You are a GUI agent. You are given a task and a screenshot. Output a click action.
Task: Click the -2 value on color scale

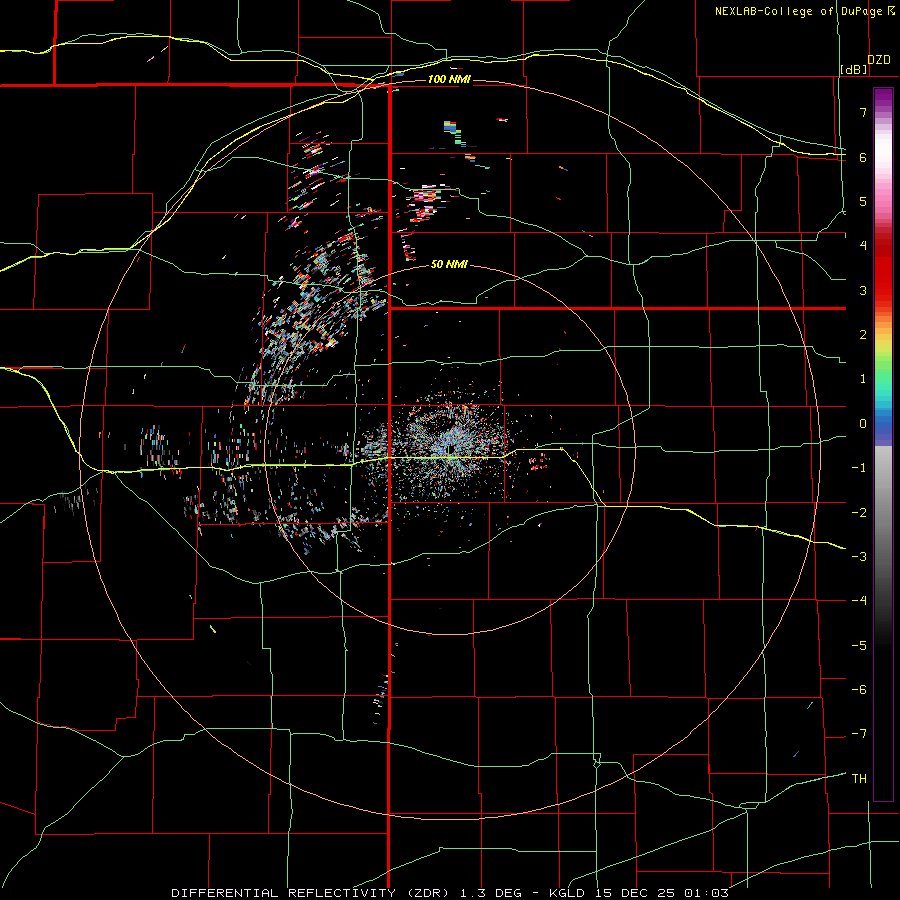click(x=859, y=513)
